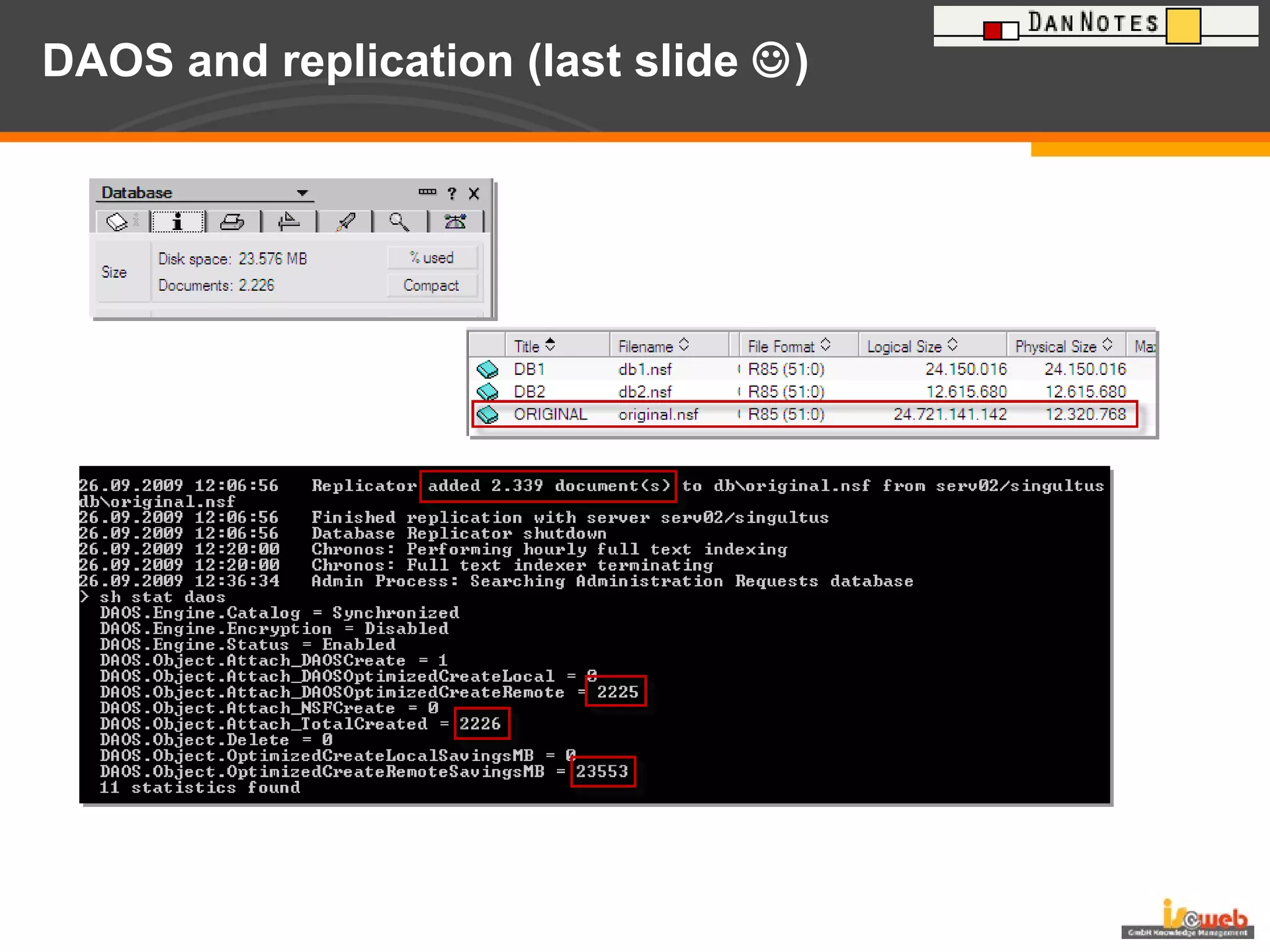Click the Attach_TotalCreated value 2226

[x=480, y=723]
